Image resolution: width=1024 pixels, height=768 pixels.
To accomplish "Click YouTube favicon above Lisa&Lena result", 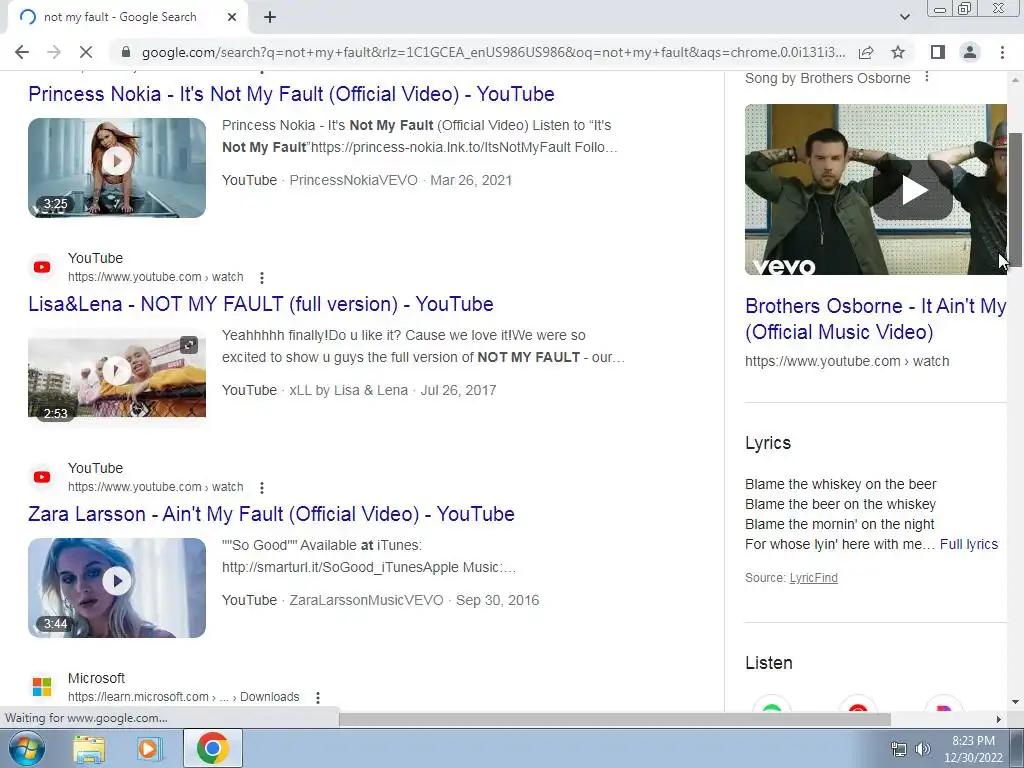I will pyautogui.click(x=42, y=267).
